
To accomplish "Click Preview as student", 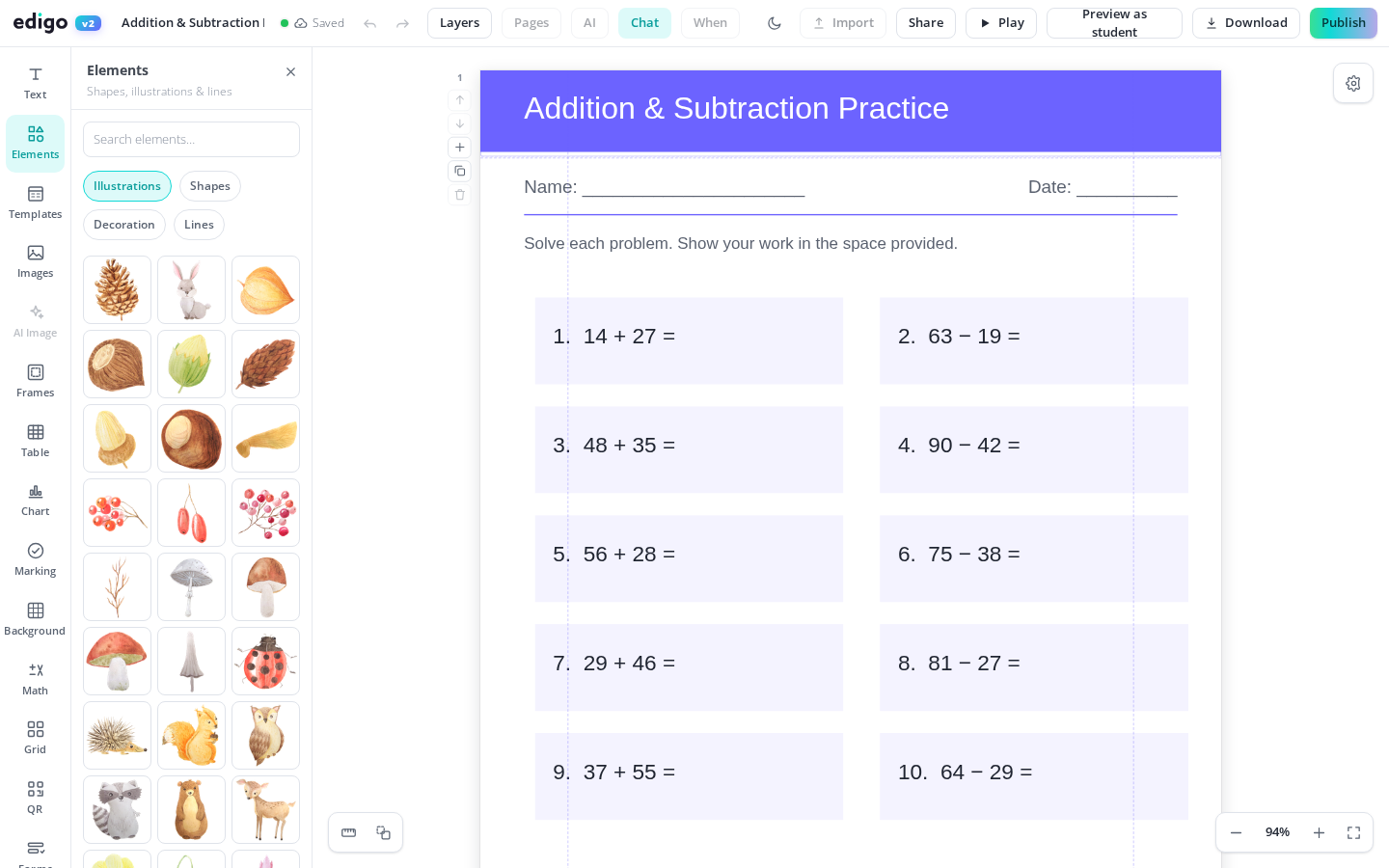I will [1114, 23].
